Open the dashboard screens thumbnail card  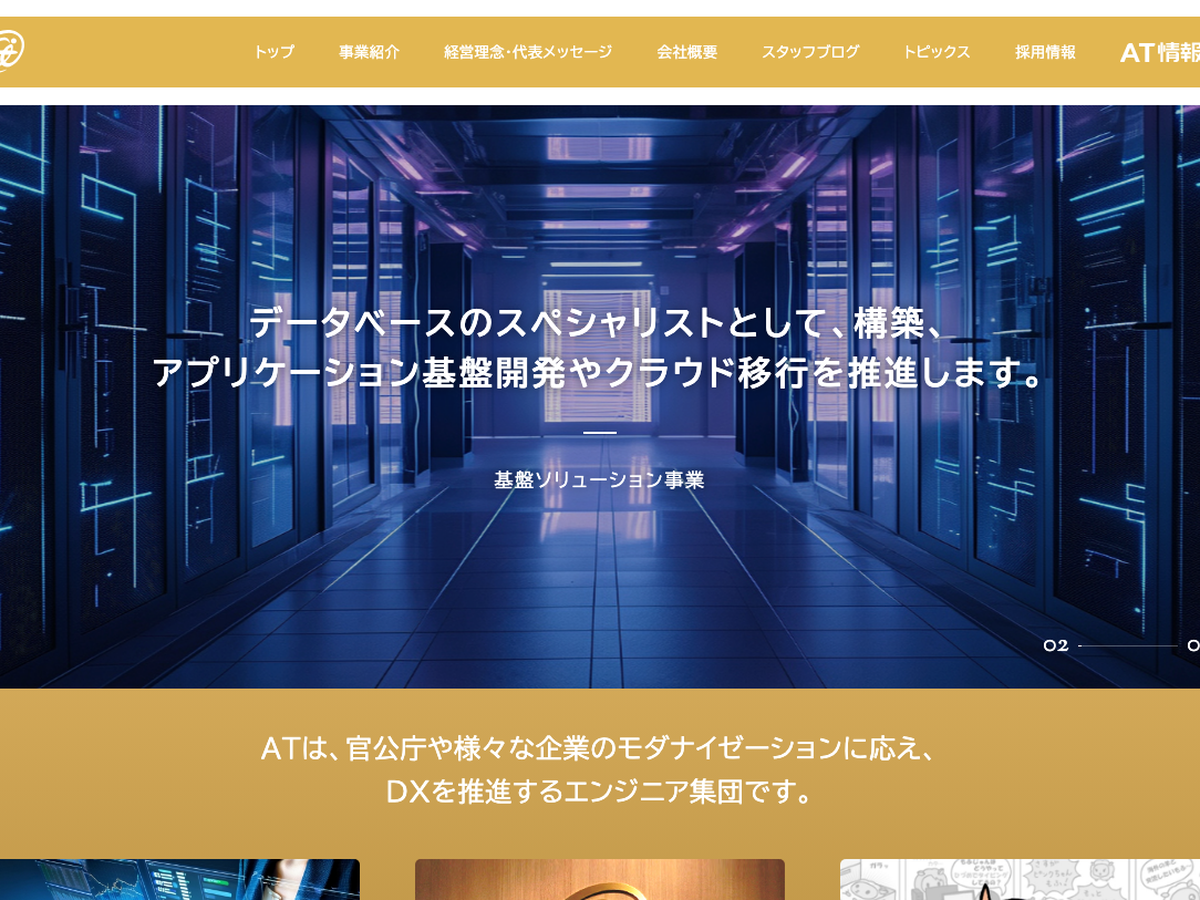coord(180,880)
